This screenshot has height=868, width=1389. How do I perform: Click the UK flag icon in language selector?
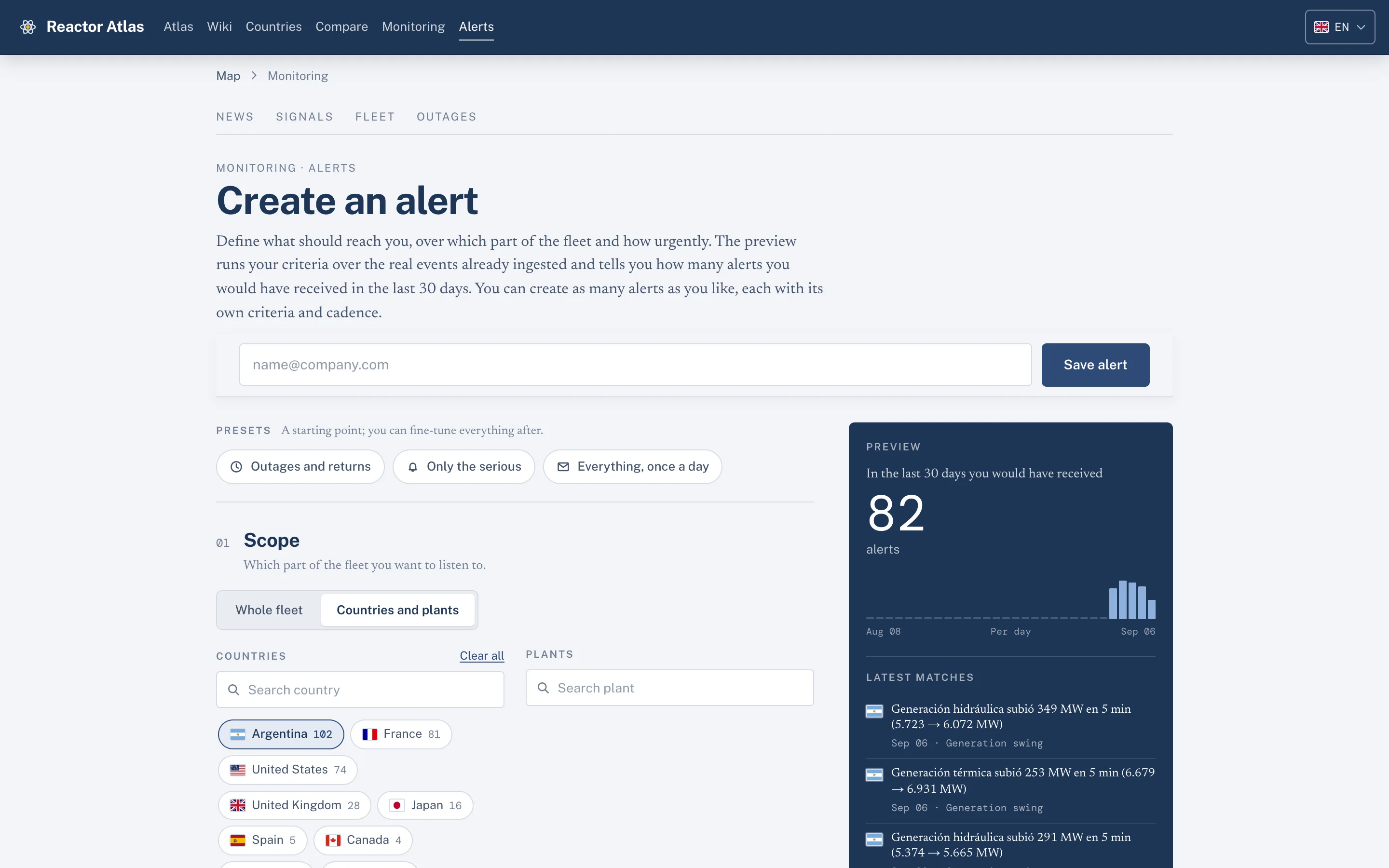[x=1321, y=27]
